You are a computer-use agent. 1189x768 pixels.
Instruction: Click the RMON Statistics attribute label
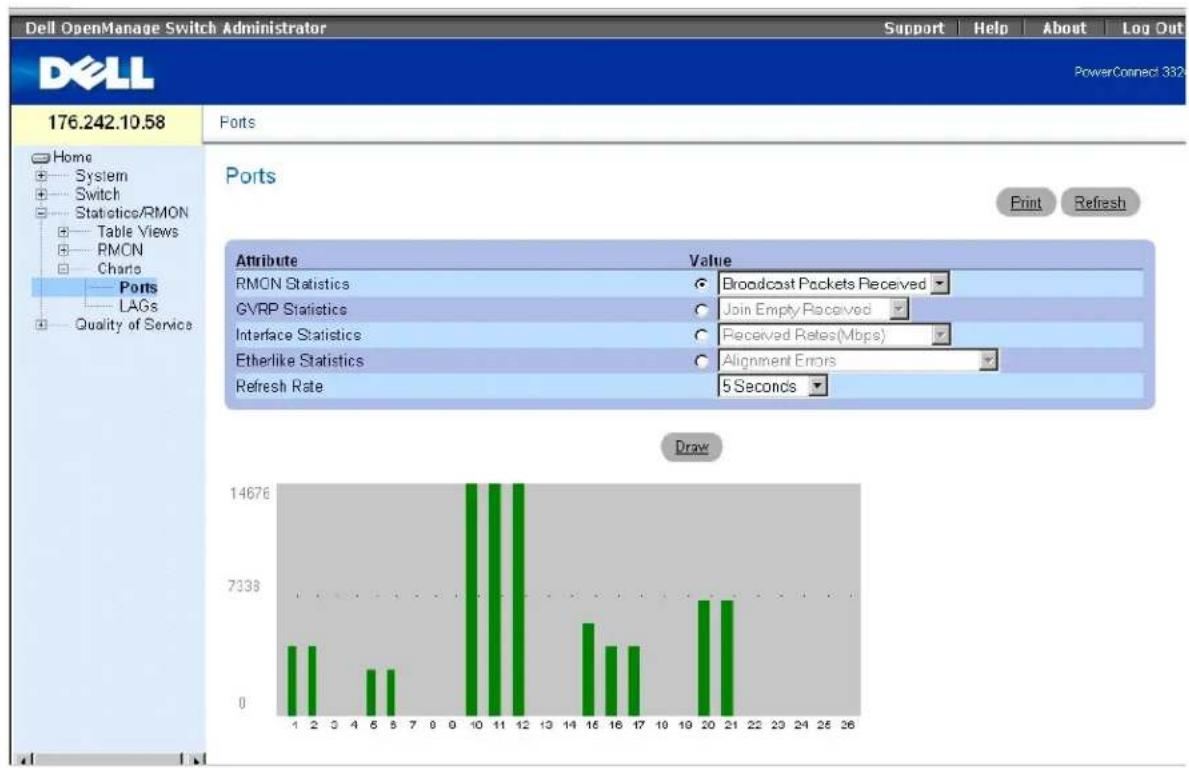293,284
